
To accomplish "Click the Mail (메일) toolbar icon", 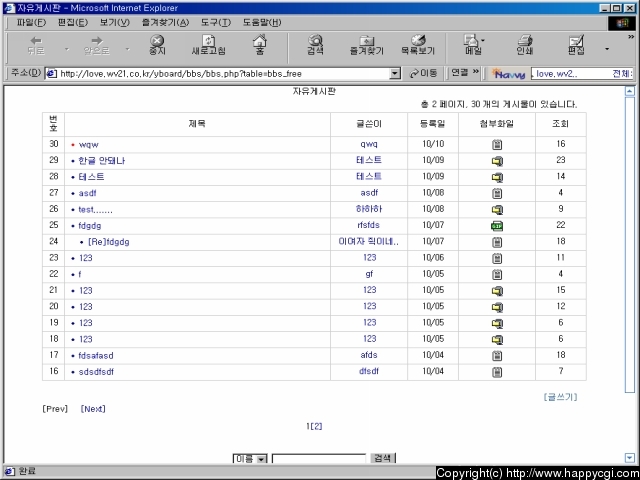I will (x=473, y=45).
